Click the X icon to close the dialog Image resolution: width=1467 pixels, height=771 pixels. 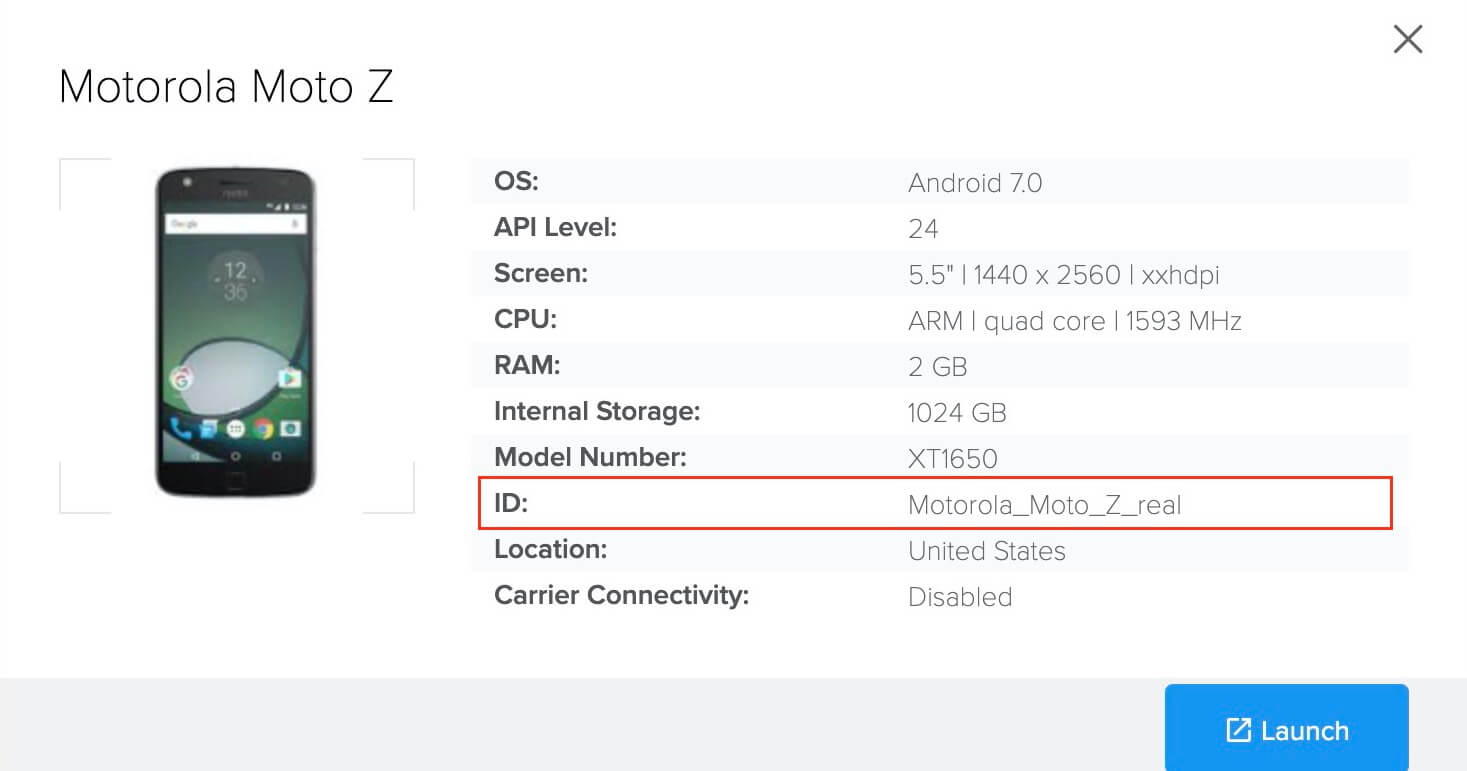(1407, 39)
